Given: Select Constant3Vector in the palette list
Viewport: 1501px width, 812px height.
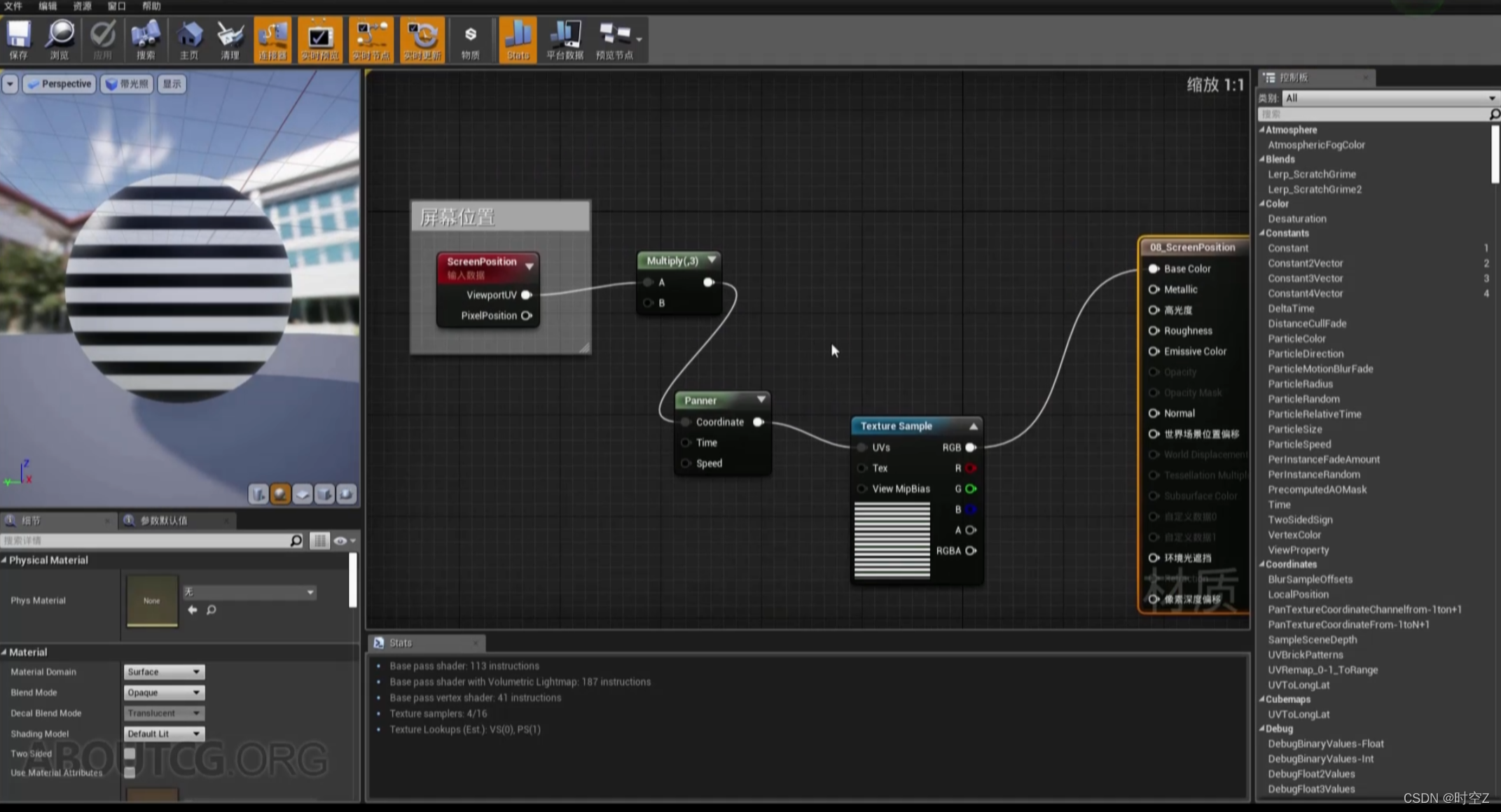Looking at the screenshot, I should [x=1305, y=279].
